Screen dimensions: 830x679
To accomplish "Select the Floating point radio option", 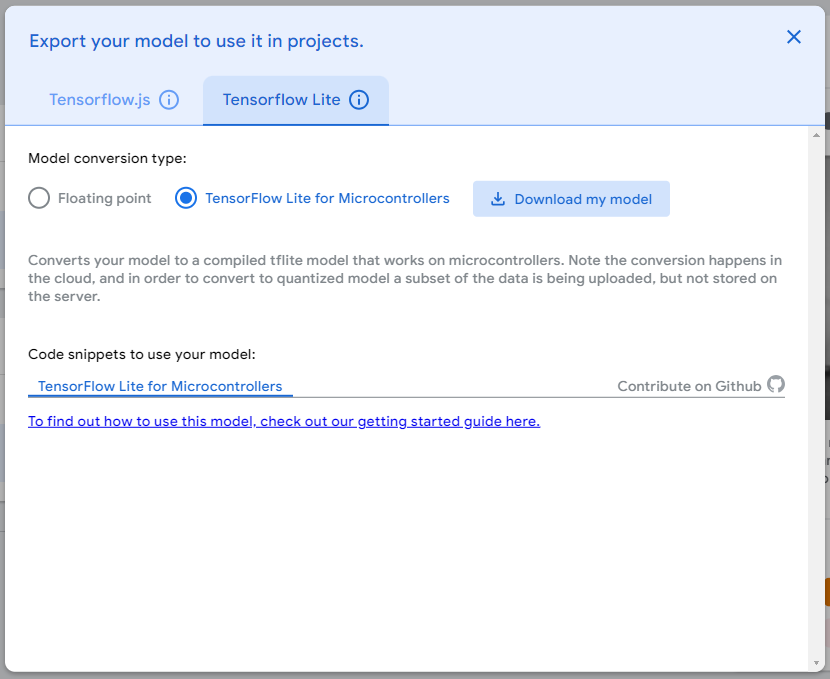I will click(39, 198).
